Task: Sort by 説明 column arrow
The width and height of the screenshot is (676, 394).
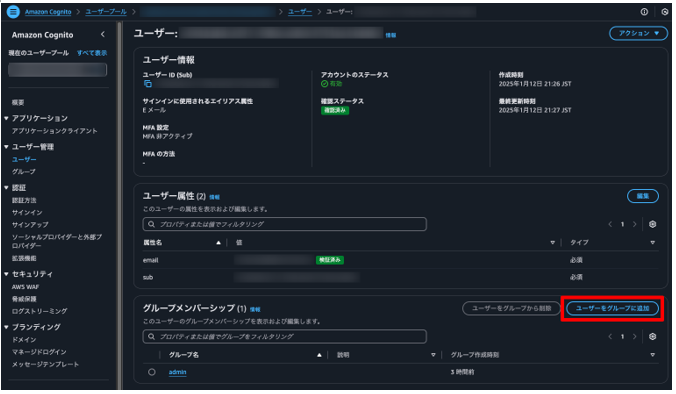Action: [433, 355]
